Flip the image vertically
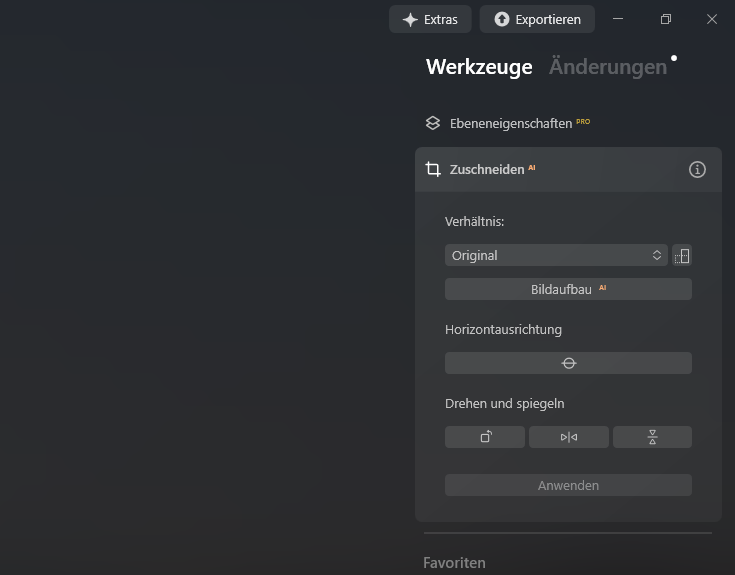The height and width of the screenshot is (575, 735). [x=652, y=437]
